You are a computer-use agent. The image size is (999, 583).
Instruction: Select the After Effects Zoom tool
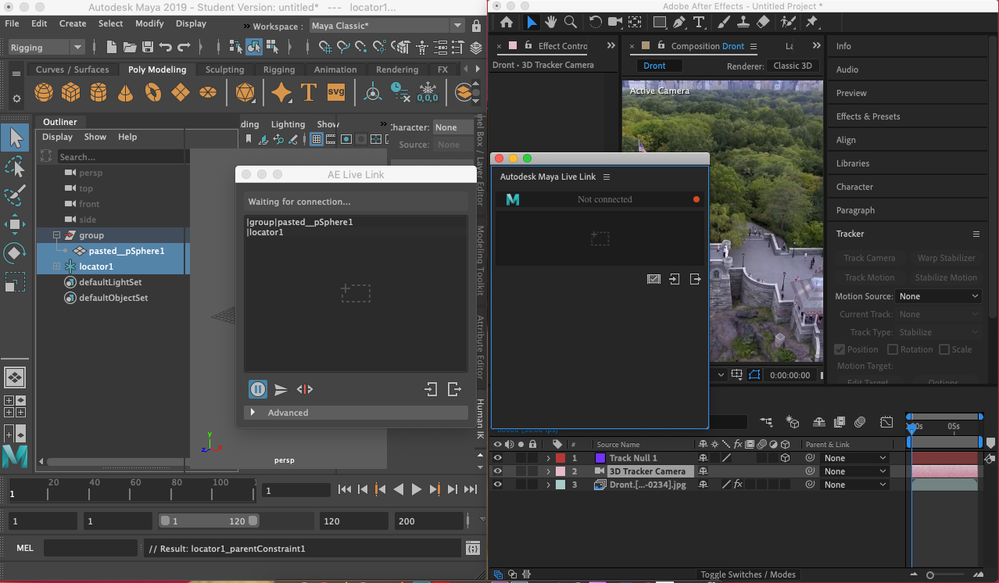571,22
